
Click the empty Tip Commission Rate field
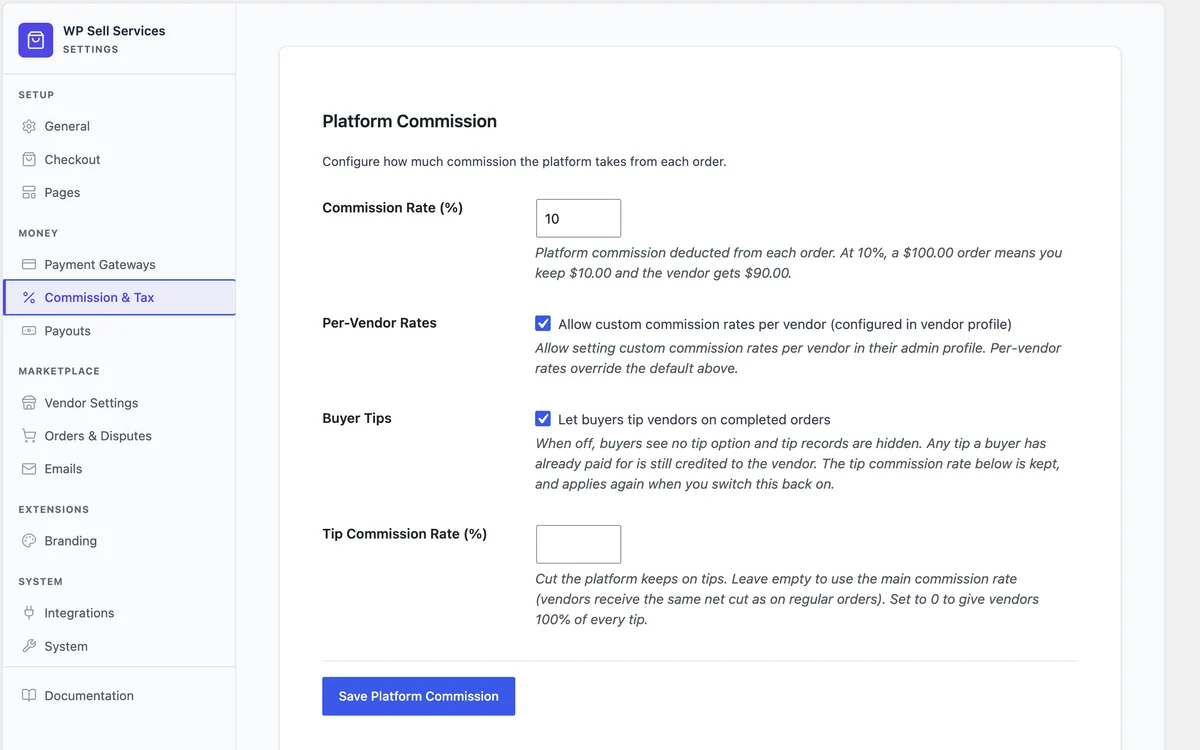(578, 544)
